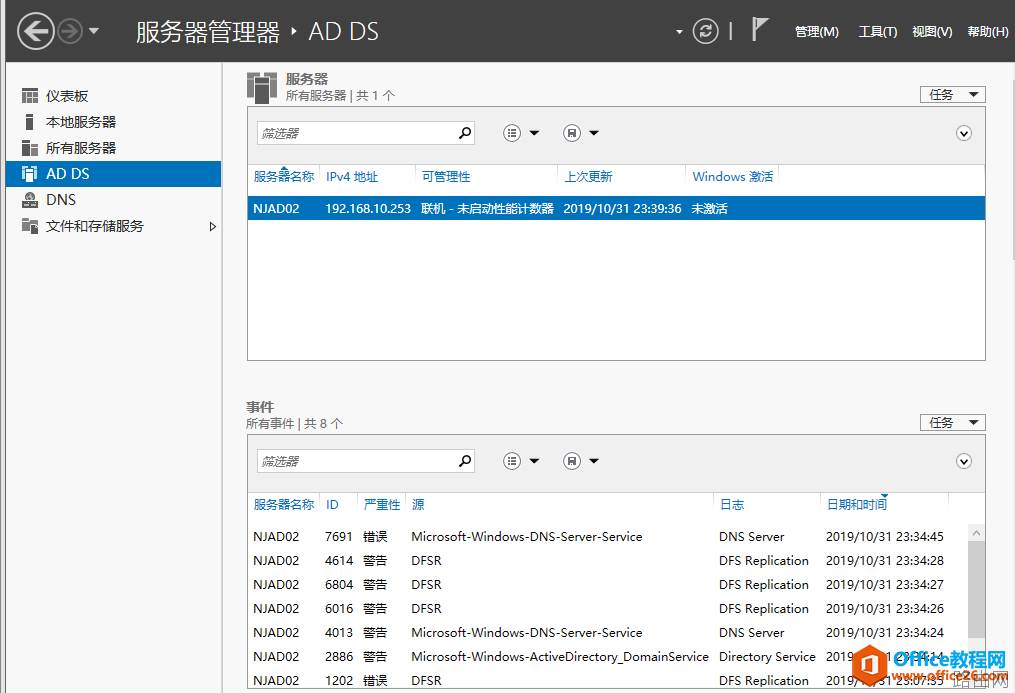Open the navigation history dropdown arrow

(x=94, y=30)
